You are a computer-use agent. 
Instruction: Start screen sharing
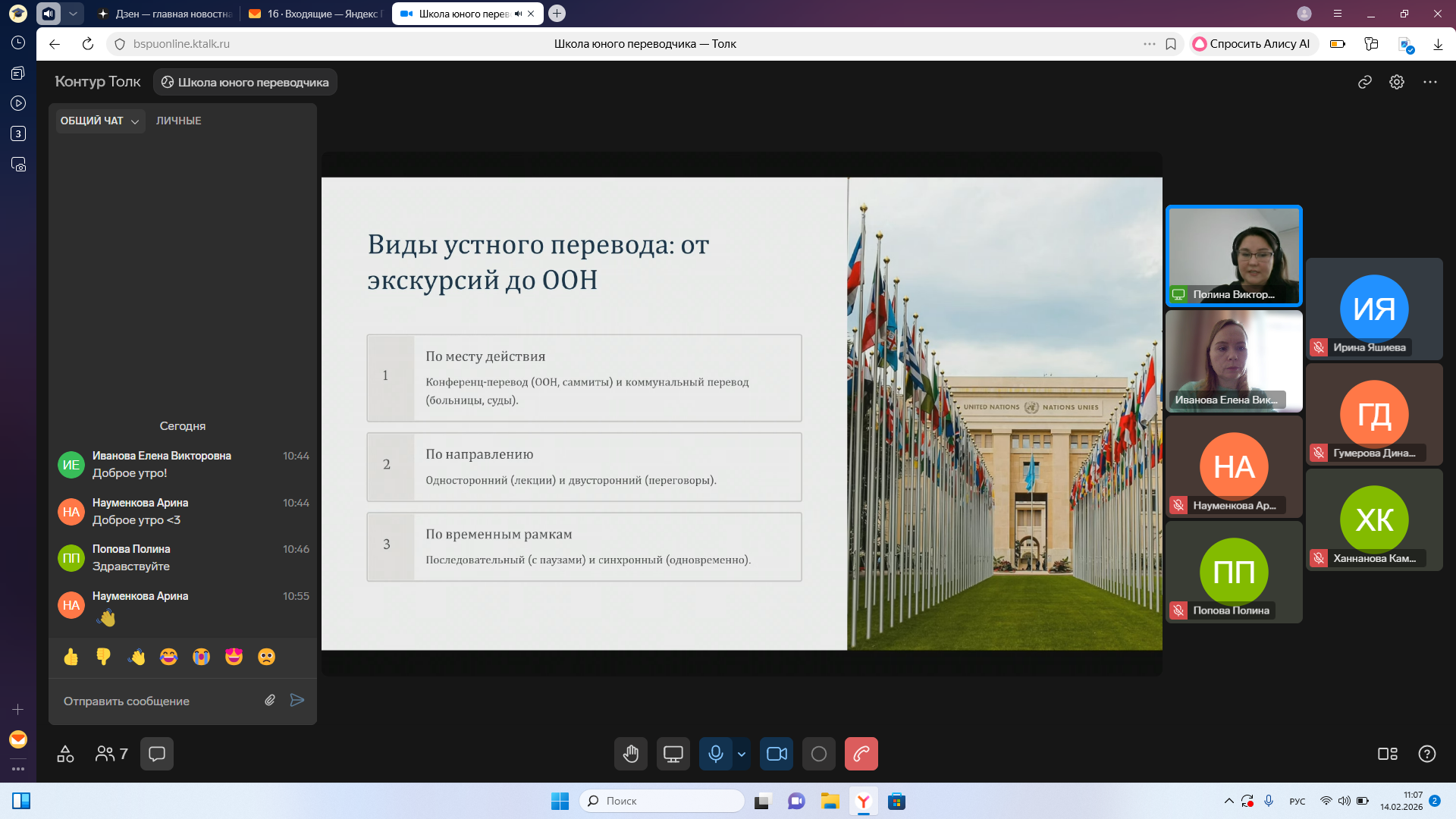pos(673,754)
